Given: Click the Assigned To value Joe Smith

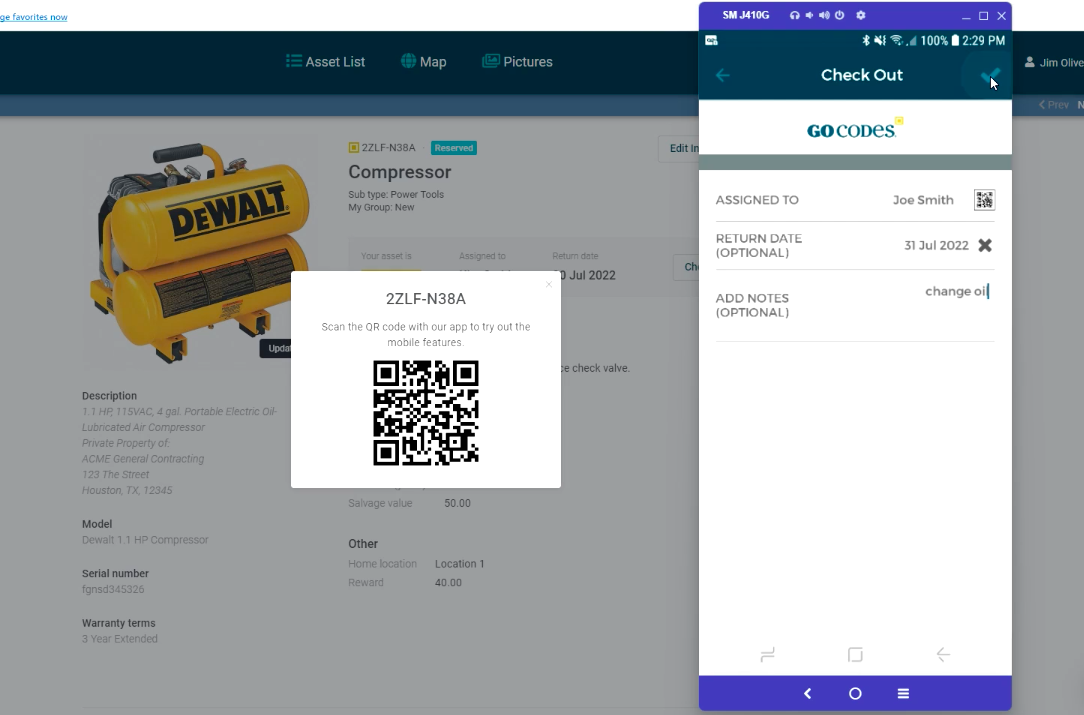Looking at the screenshot, I should (923, 200).
